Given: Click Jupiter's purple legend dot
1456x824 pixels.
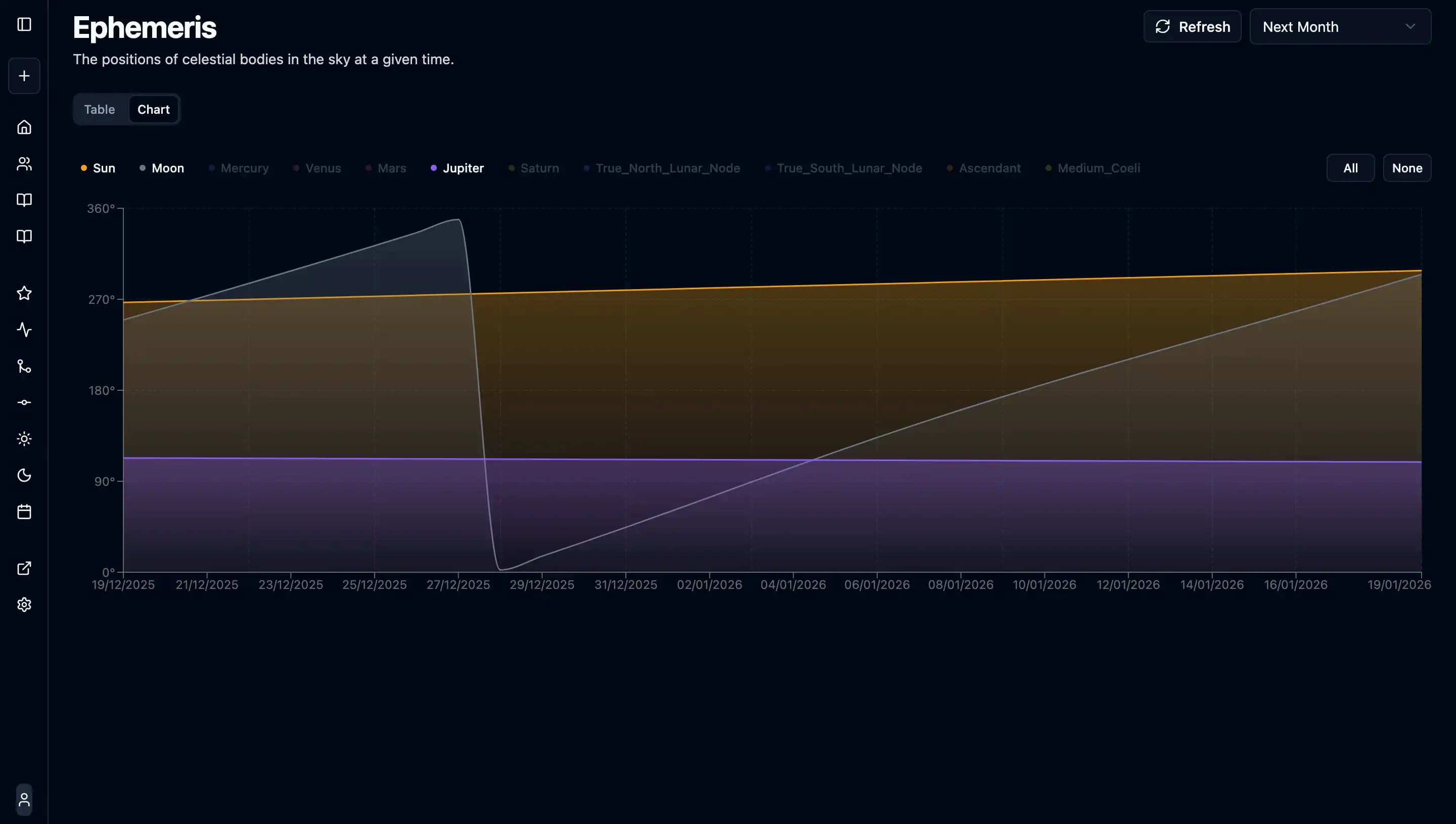Looking at the screenshot, I should click(x=433, y=168).
